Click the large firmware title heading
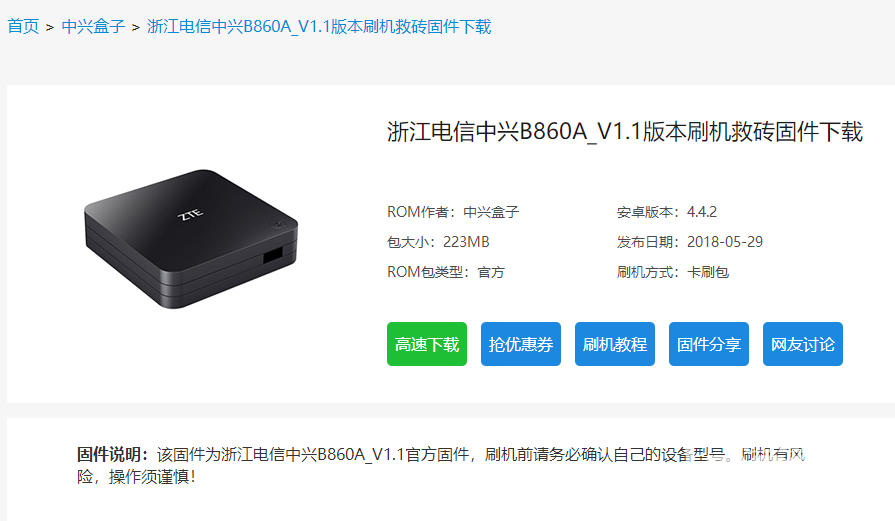 click(x=625, y=132)
